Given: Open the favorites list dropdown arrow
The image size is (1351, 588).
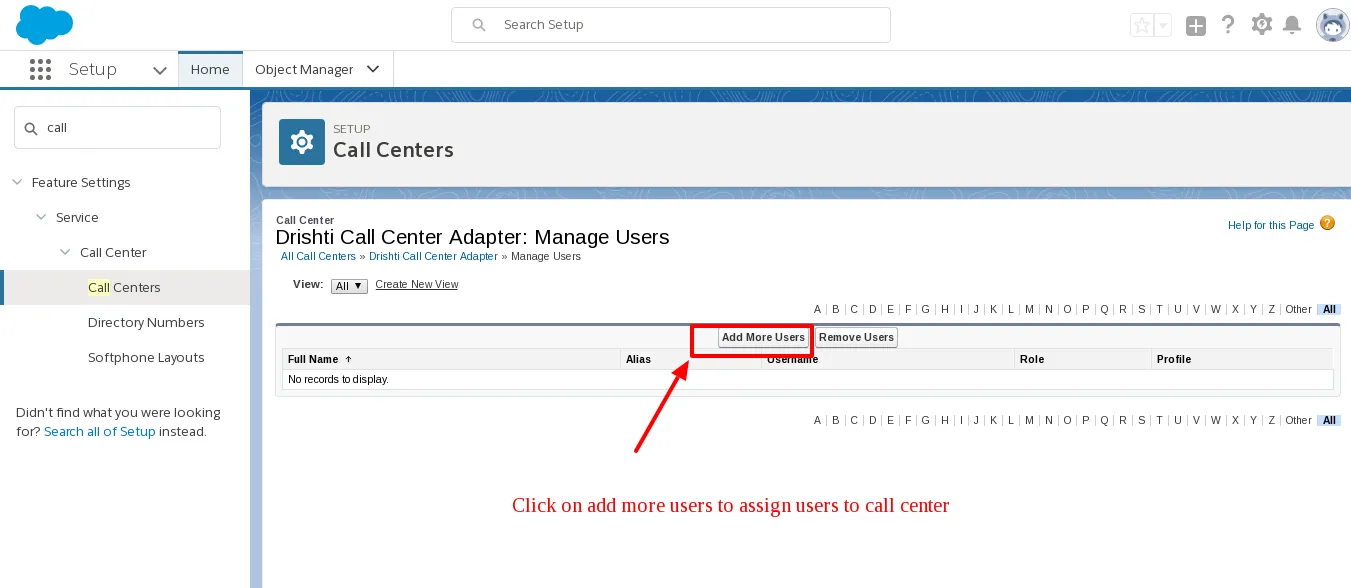Looking at the screenshot, I should (1162, 26).
